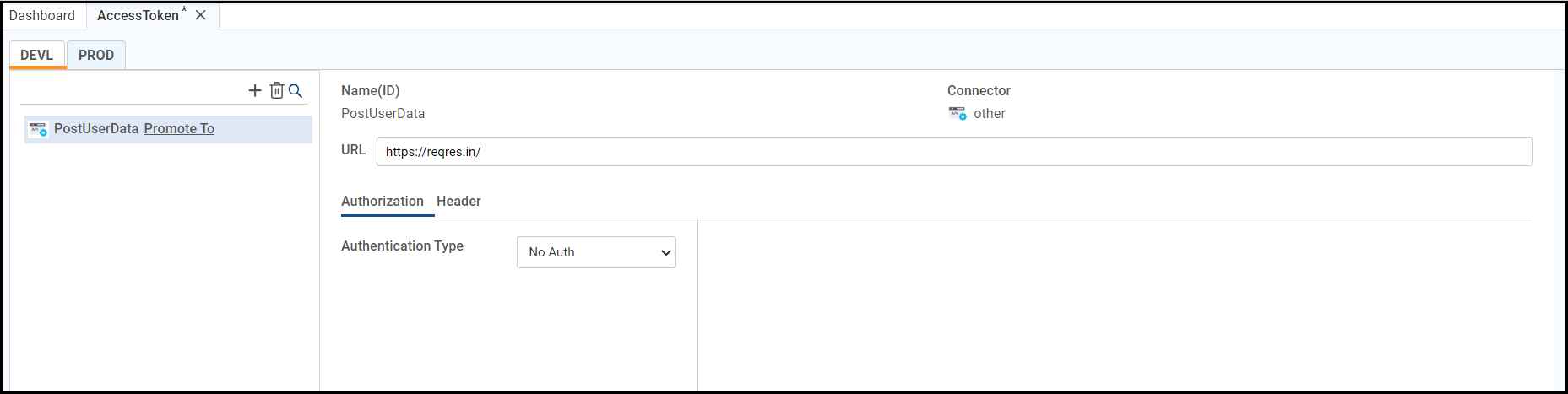Close the AccessToken tab

tap(201, 15)
